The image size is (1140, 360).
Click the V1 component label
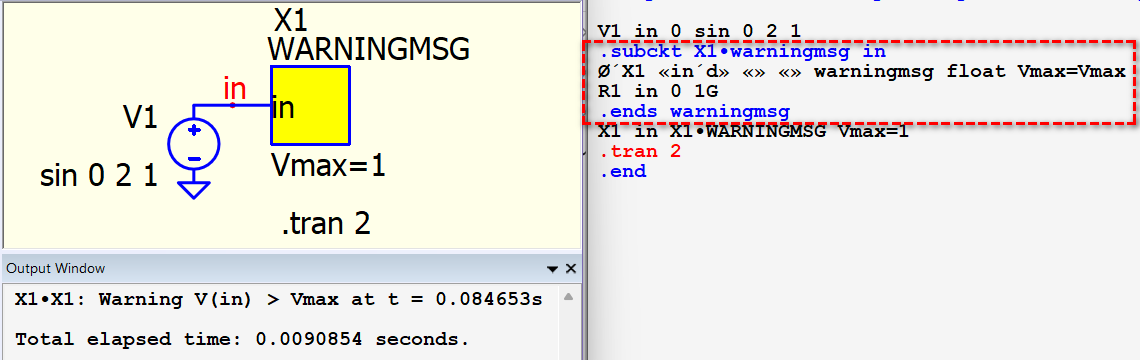[140, 117]
